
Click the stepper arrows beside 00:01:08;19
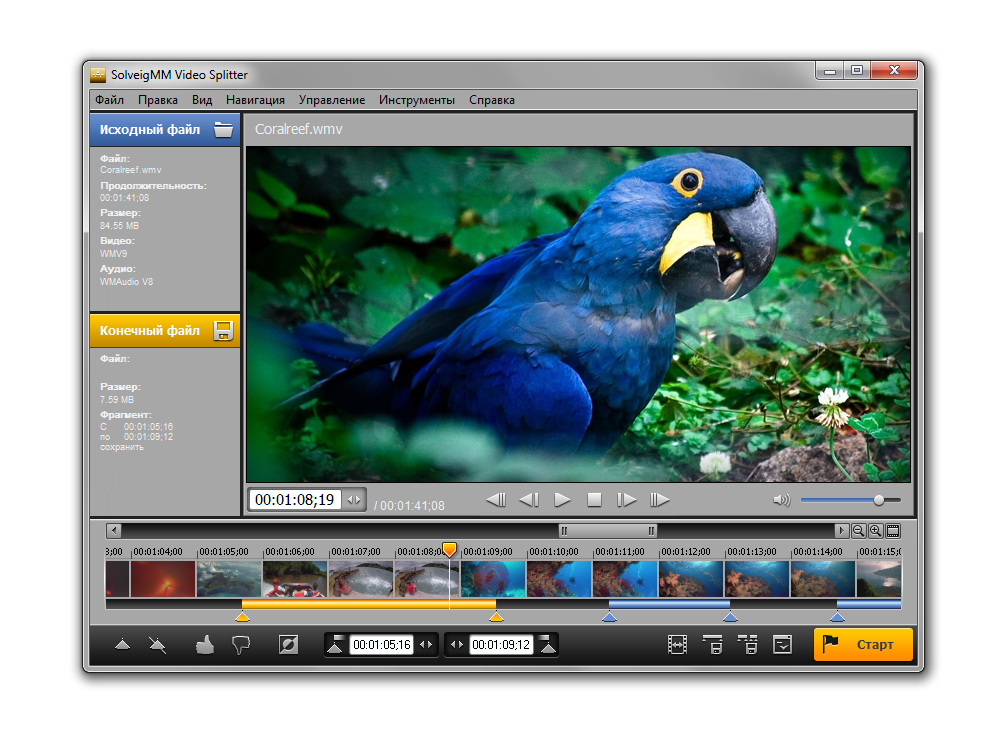(354, 499)
